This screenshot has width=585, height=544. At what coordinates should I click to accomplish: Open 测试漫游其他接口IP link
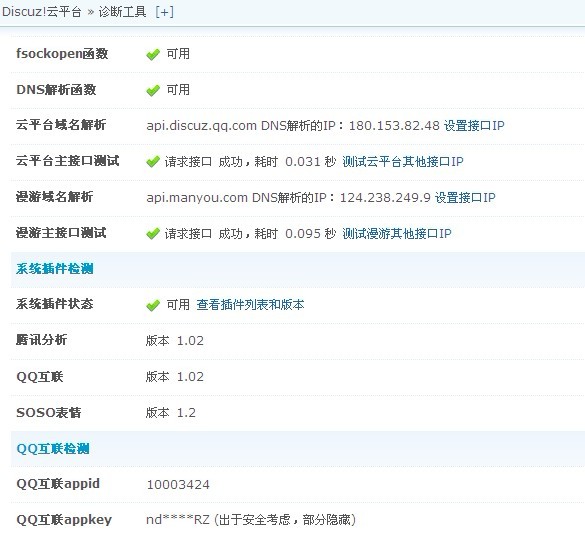397,234
